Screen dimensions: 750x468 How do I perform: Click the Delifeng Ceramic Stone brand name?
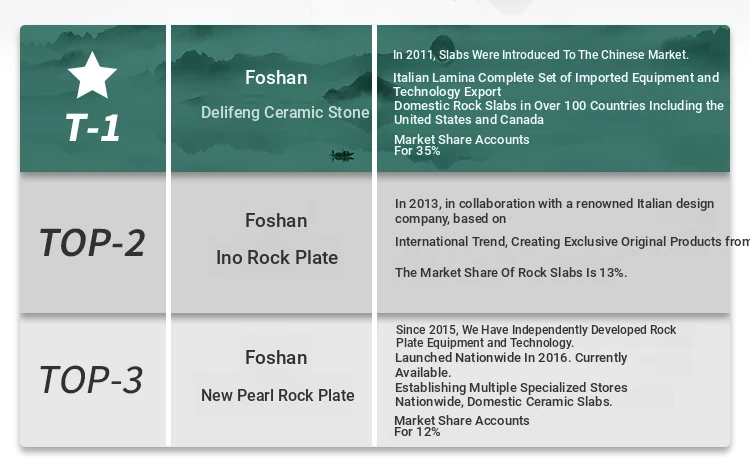[x=285, y=112]
